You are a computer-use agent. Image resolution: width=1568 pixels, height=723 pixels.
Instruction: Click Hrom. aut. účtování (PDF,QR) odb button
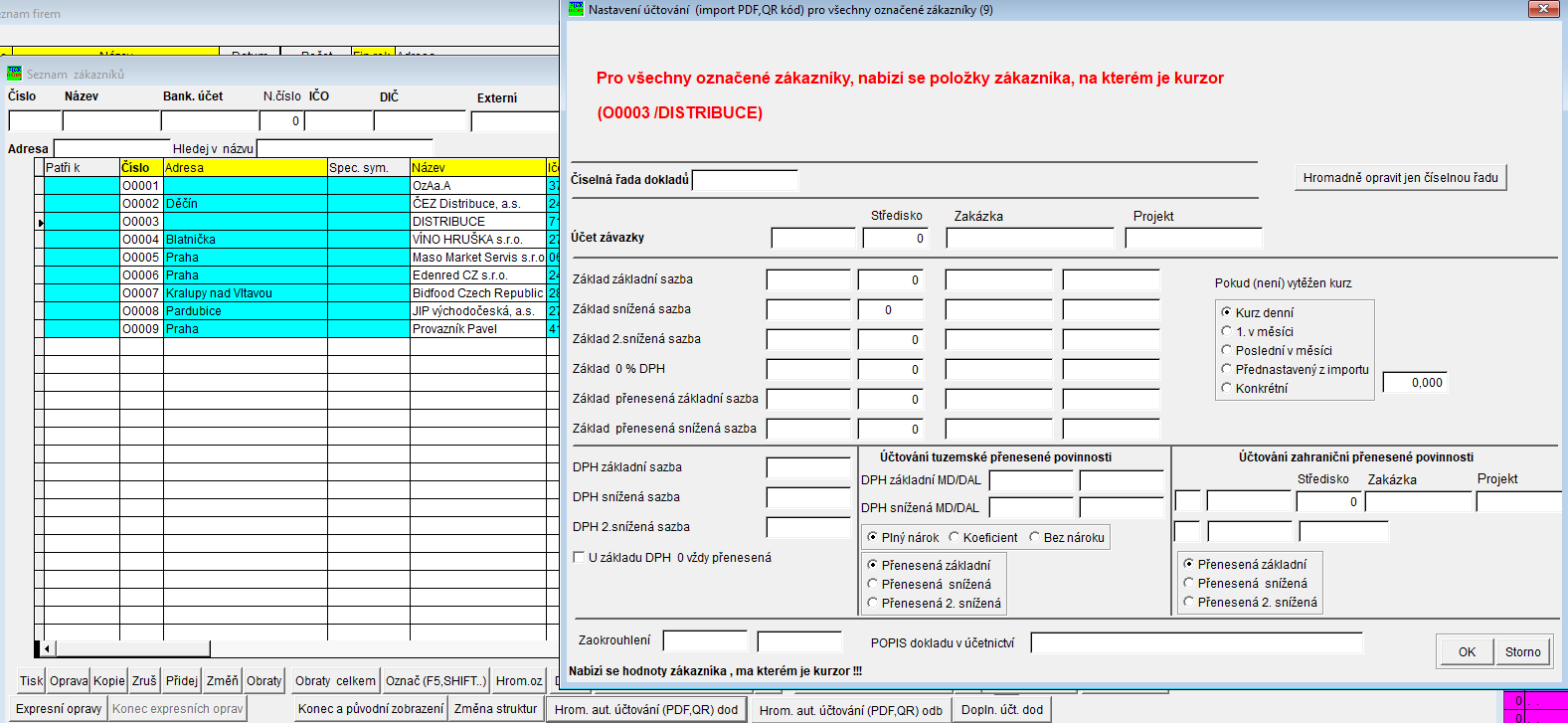[850, 710]
